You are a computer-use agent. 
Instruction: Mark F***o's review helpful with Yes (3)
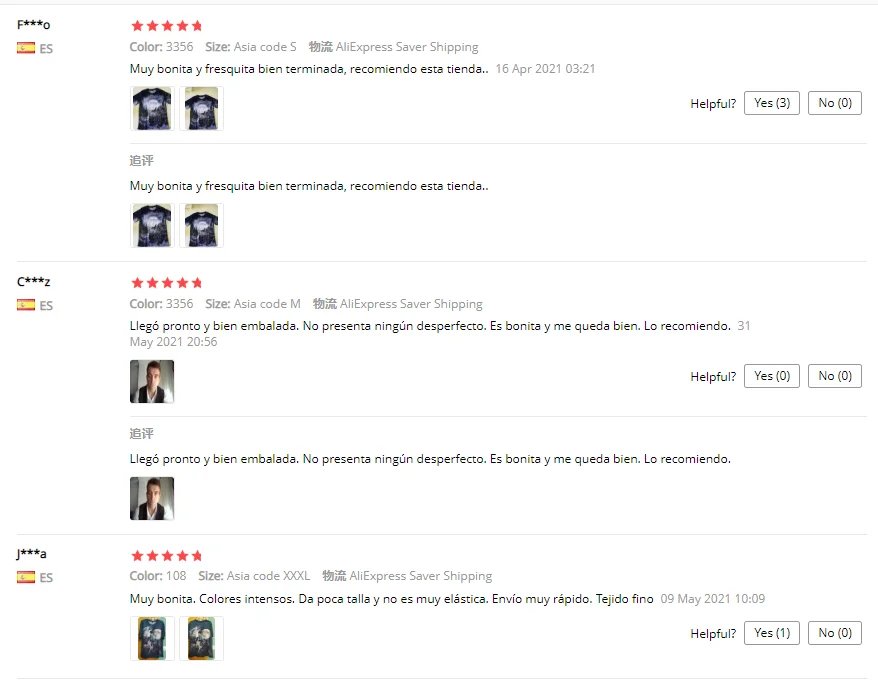click(772, 103)
